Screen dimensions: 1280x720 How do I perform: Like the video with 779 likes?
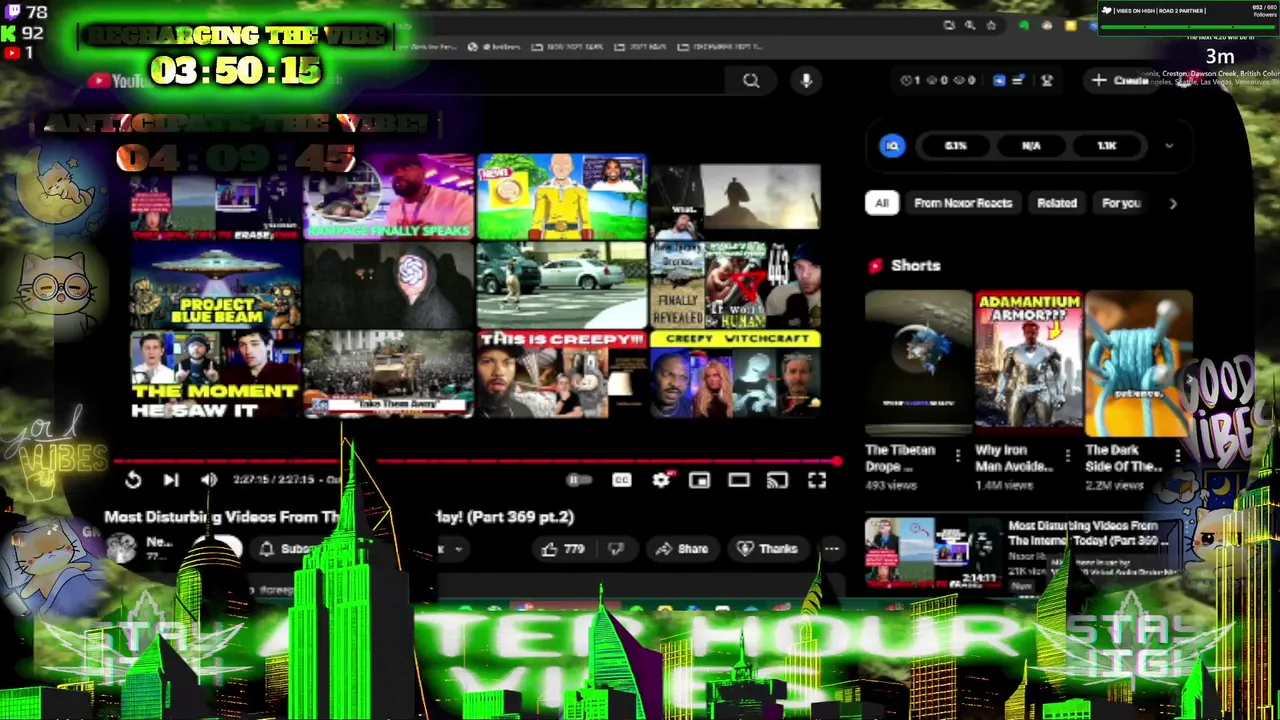pos(563,548)
